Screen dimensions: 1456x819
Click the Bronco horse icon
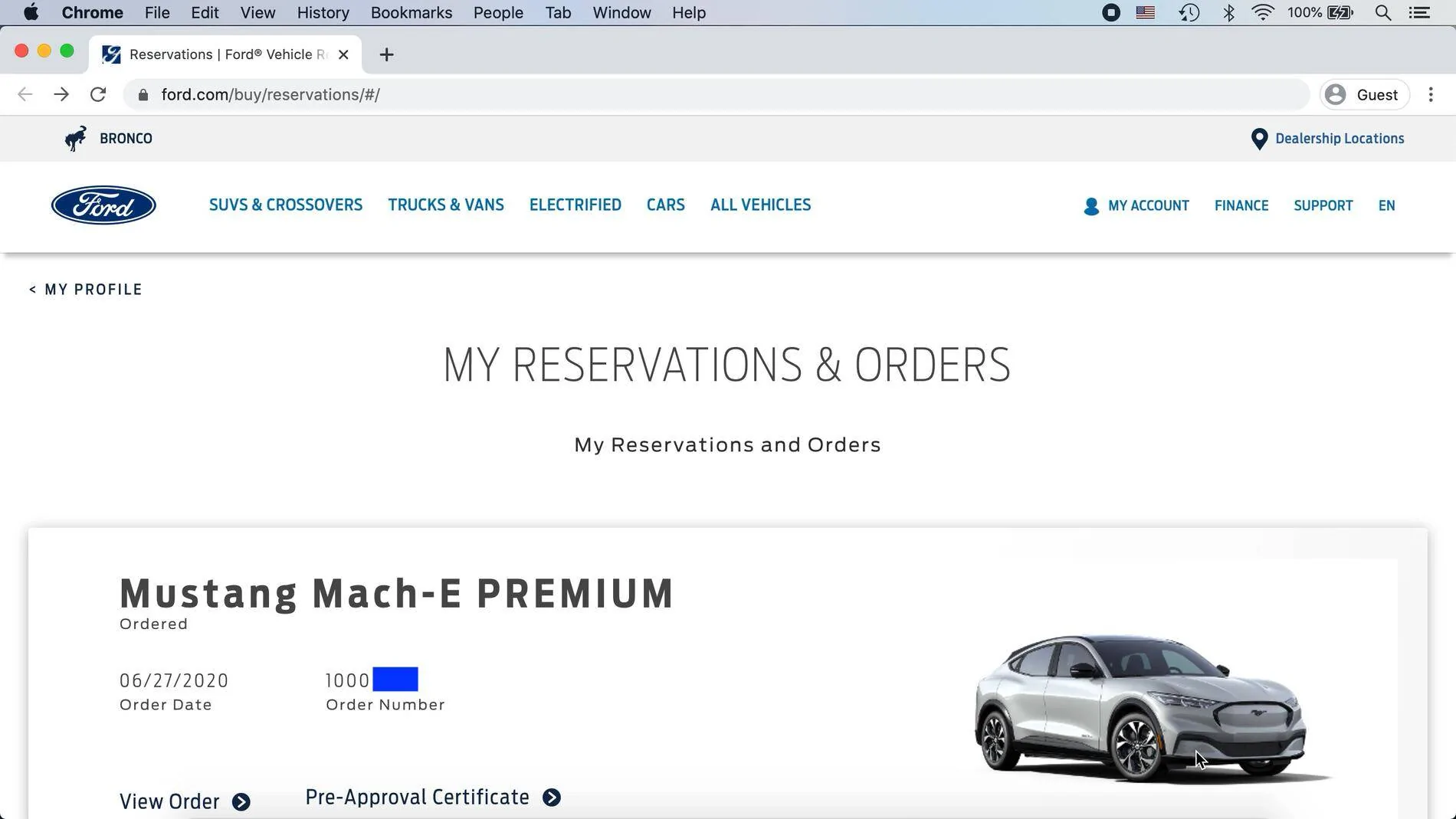point(76,139)
